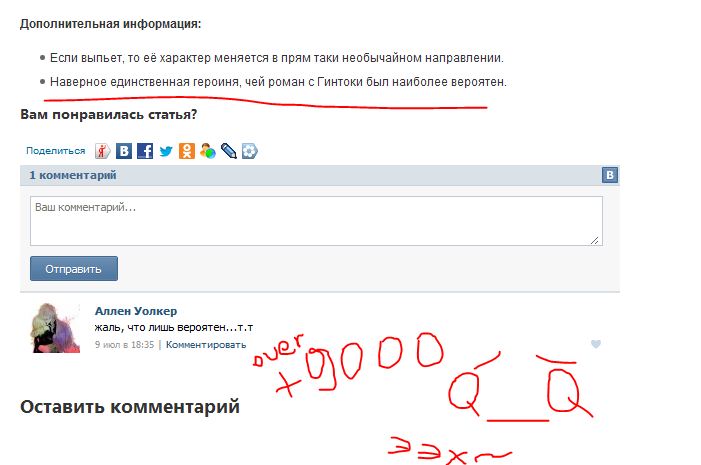Image resolution: width=701 pixels, height=465 pixels.
Task: Share via the LiveJournal pencil icon
Action: coord(229,151)
